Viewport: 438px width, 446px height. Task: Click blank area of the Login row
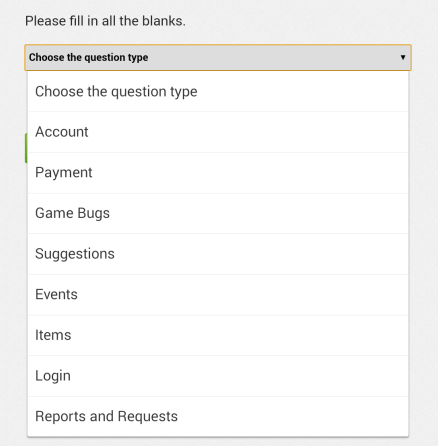point(238,376)
